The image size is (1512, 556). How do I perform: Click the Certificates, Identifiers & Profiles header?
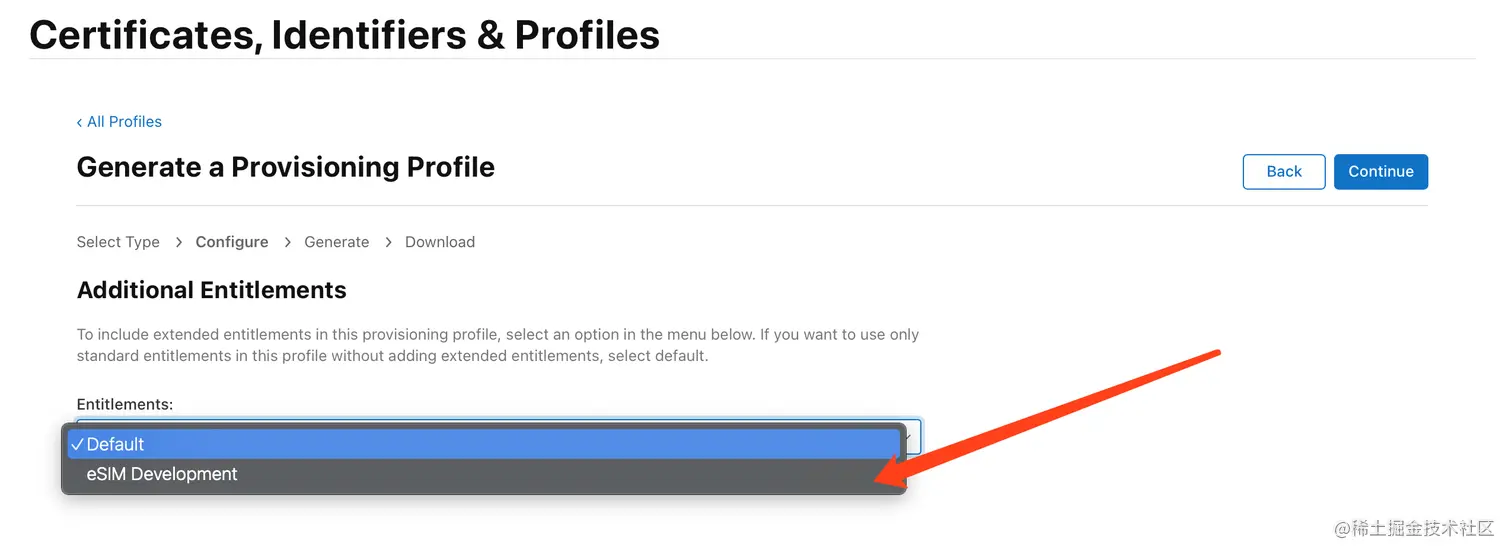click(x=345, y=34)
